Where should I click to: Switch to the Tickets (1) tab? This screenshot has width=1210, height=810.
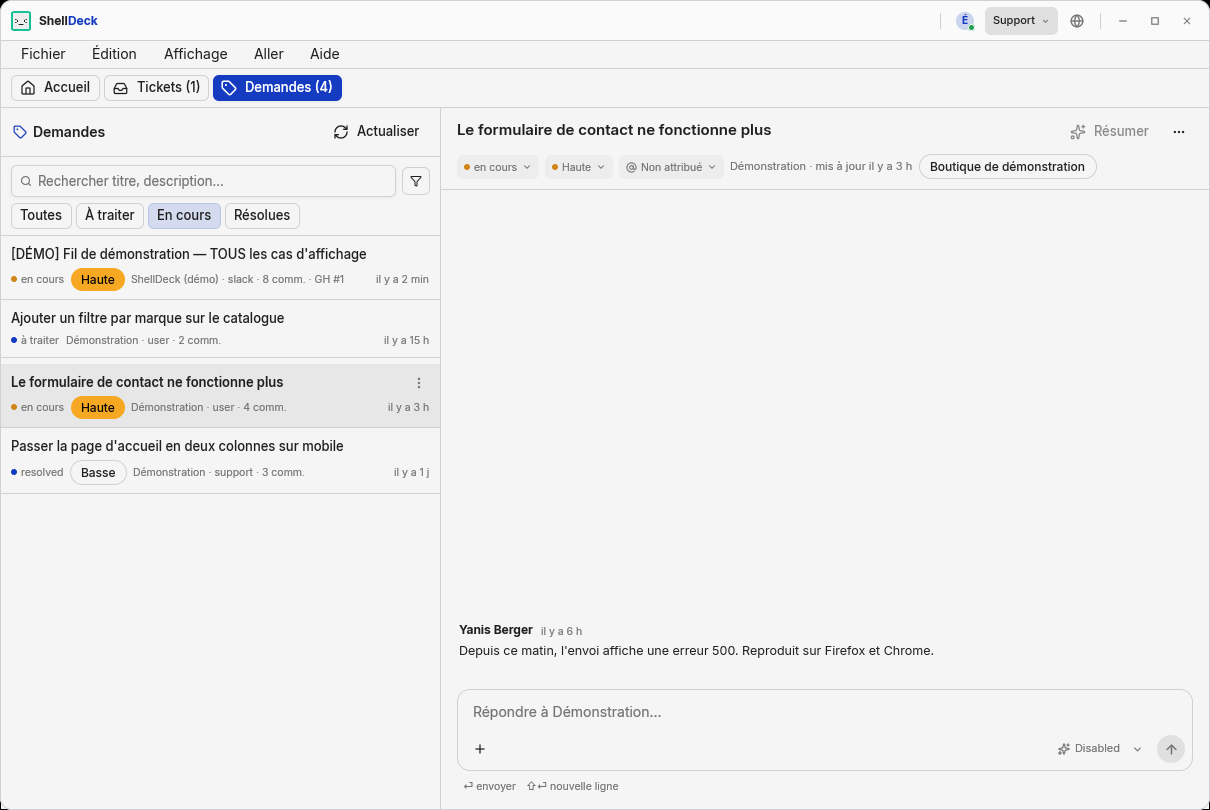click(156, 88)
